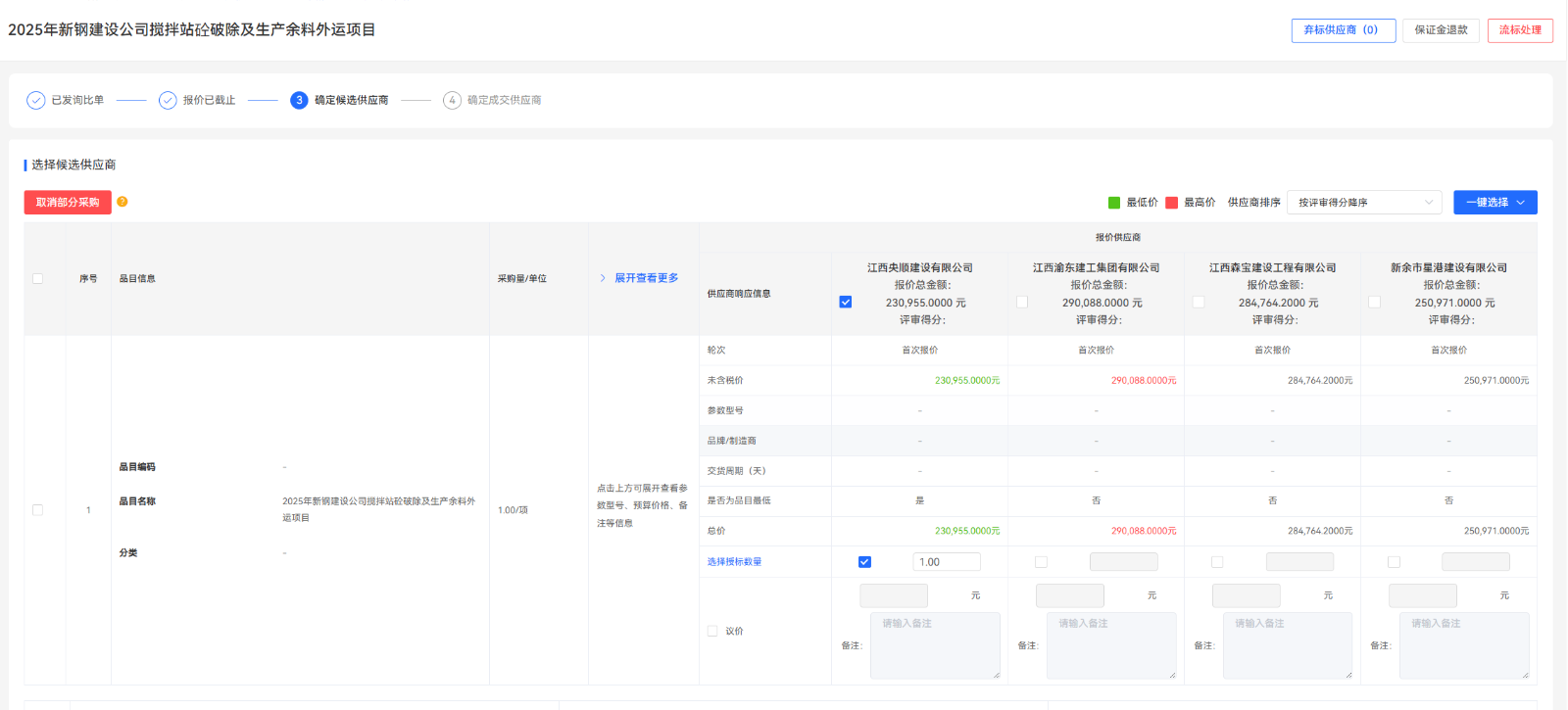Click the item name 2025年新钢建设公司搅拌站砼破除 cell
This screenshot has width=1568, height=710.
coord(378,509)
